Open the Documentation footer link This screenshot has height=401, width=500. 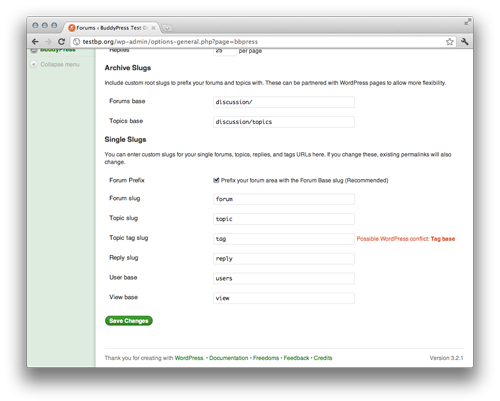click(229, 358)
